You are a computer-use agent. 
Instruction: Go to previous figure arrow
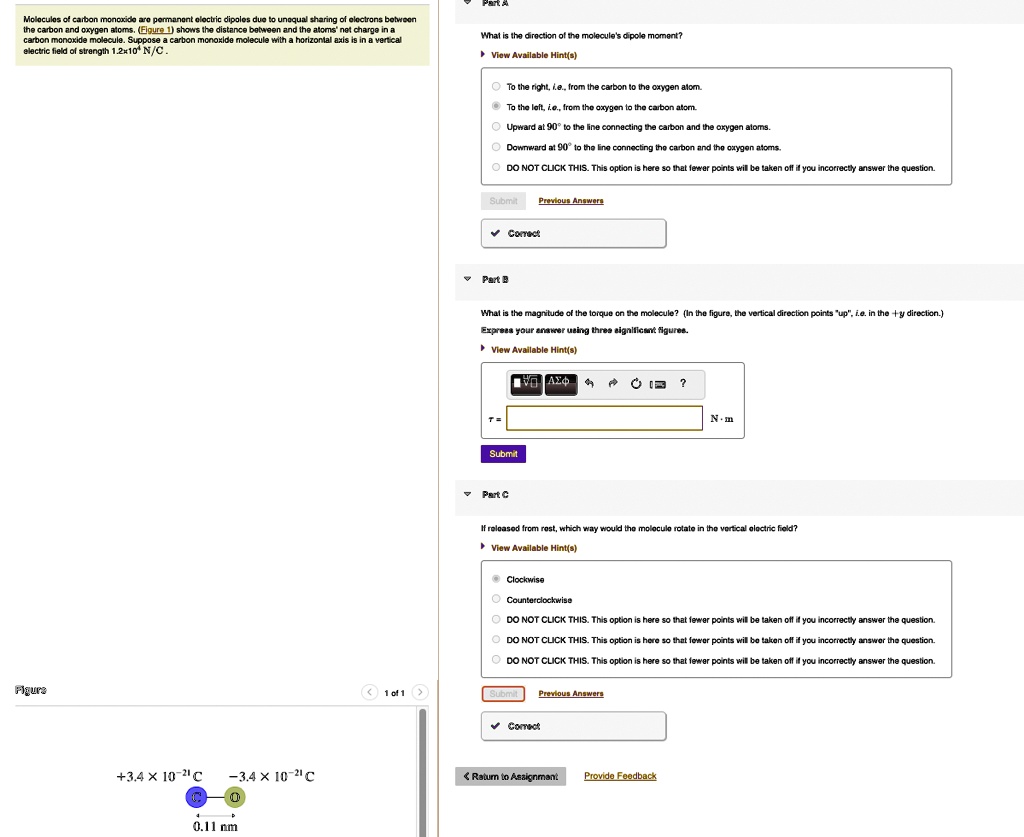click(370, 693)
